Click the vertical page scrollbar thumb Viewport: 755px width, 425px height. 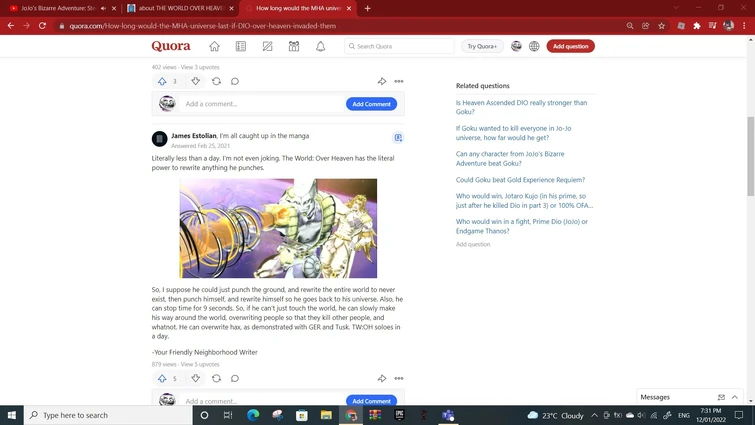[750, 156]
